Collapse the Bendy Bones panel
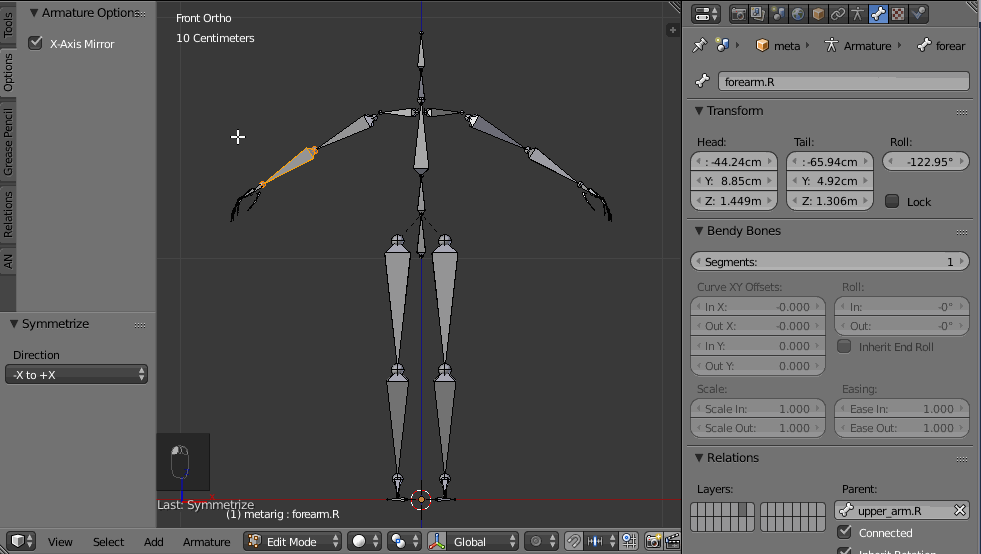This screenshot has width=981, height=554. pyautogui.click(x=699, y=231)
